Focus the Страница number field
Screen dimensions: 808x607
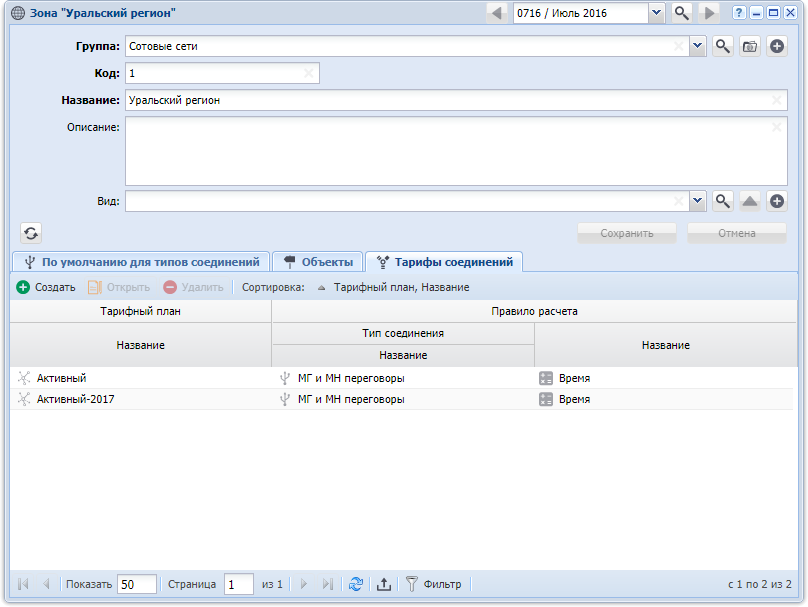239,584
